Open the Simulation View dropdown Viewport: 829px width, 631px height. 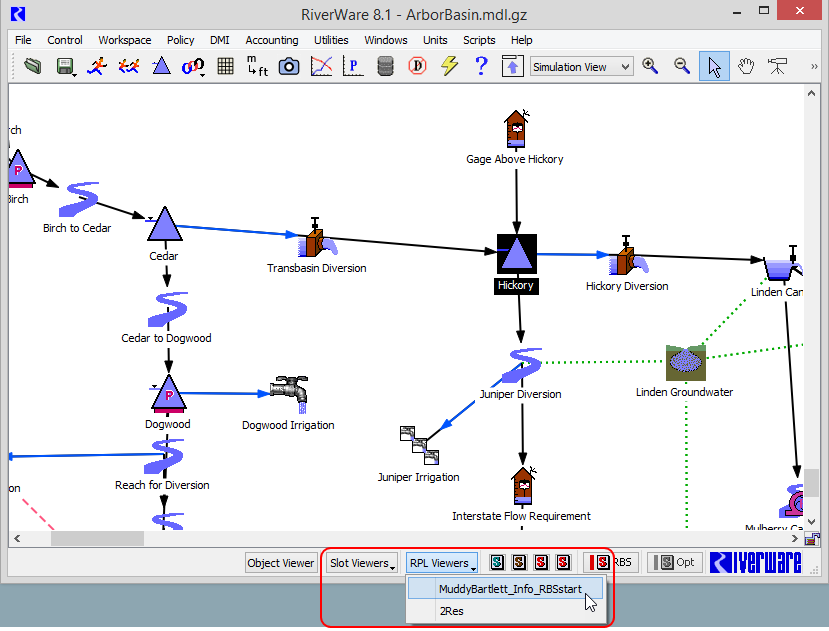tap(582, 67)
